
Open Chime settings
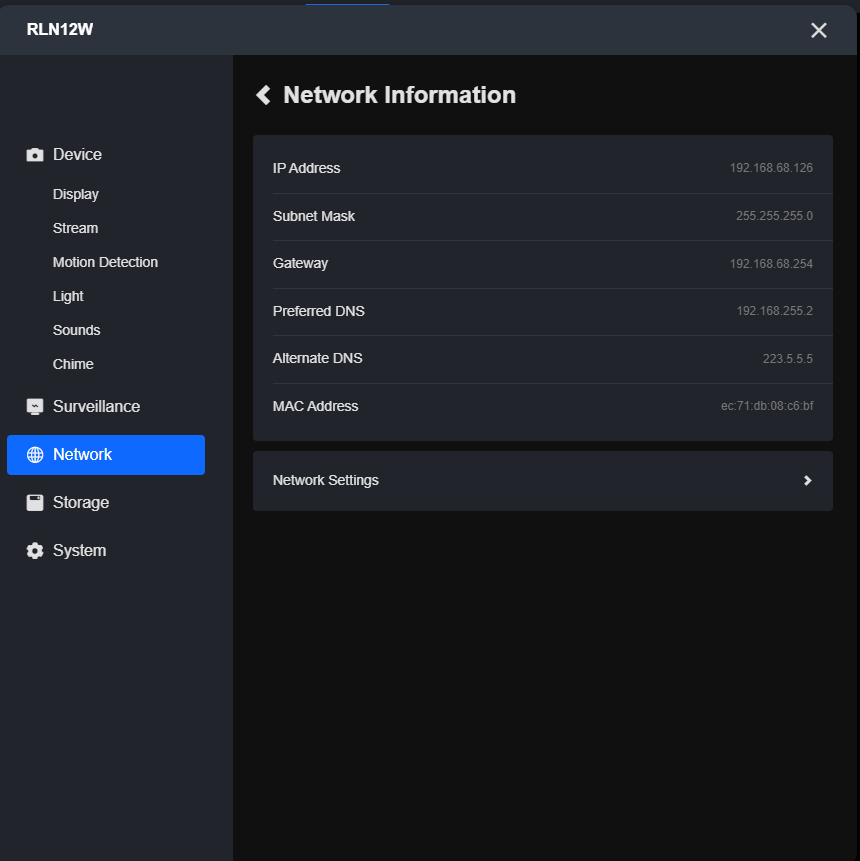[73, 364]
